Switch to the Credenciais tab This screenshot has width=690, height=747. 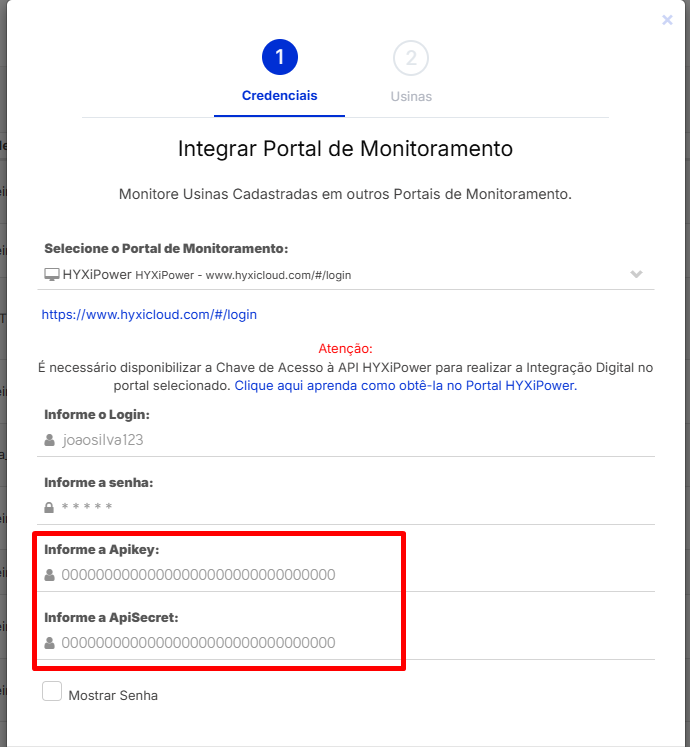click(x=279, y=96)
